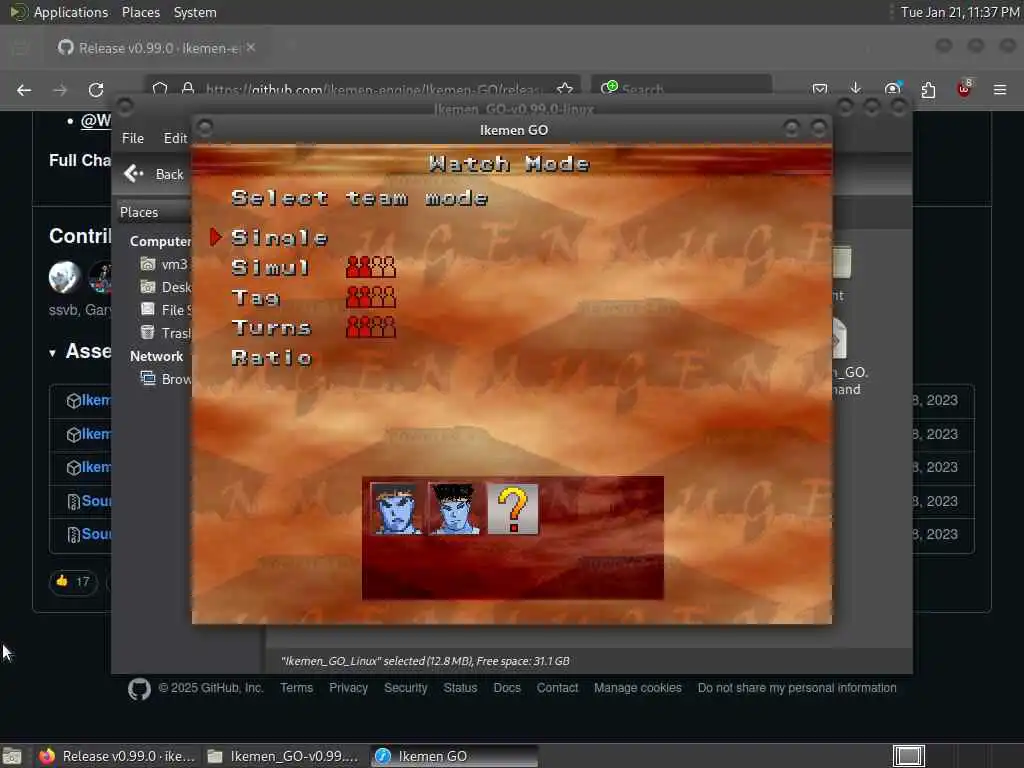1024x768 pixels.
Task: Open the Contact footer link
Action: click(x=558, y=688)
